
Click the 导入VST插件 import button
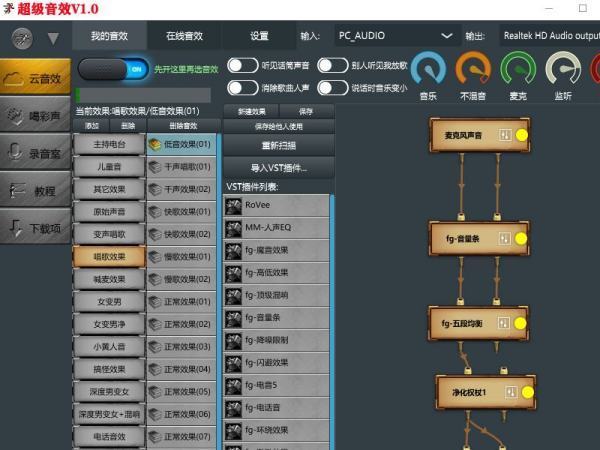pos(277,167)
